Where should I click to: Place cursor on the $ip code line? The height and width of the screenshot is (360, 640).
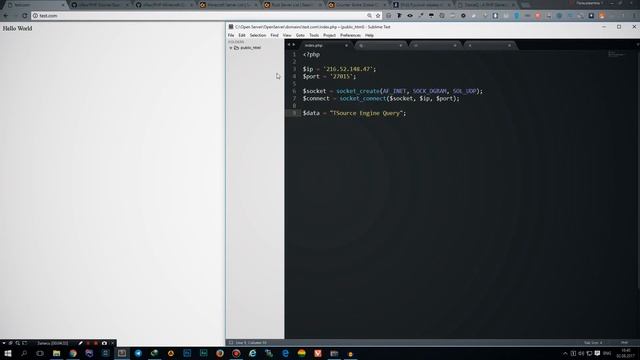coord(339,69)
